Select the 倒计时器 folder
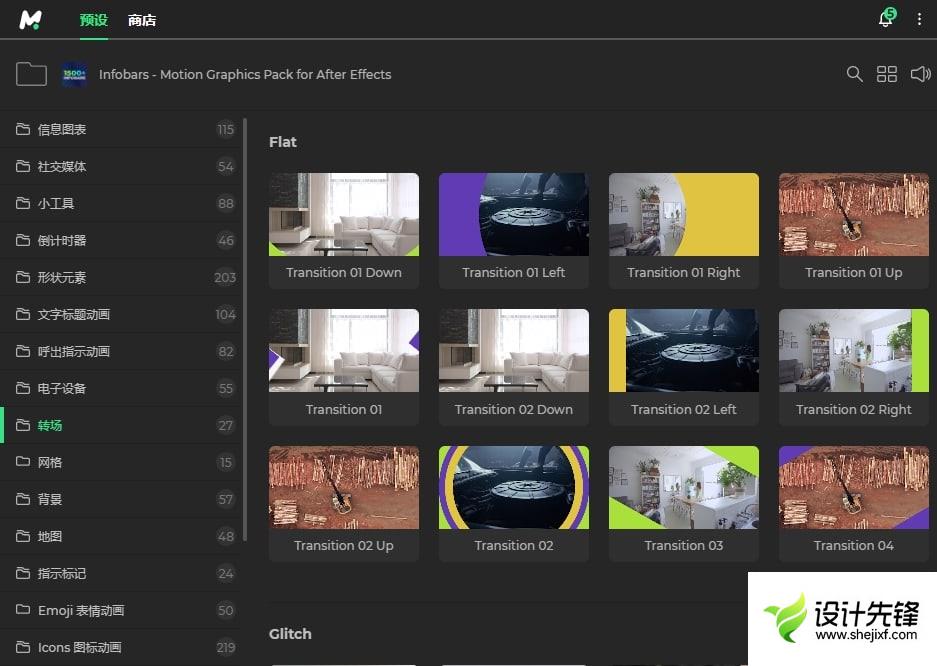The width and height of the screenshot is (937, 666). (x=62, y=240)
